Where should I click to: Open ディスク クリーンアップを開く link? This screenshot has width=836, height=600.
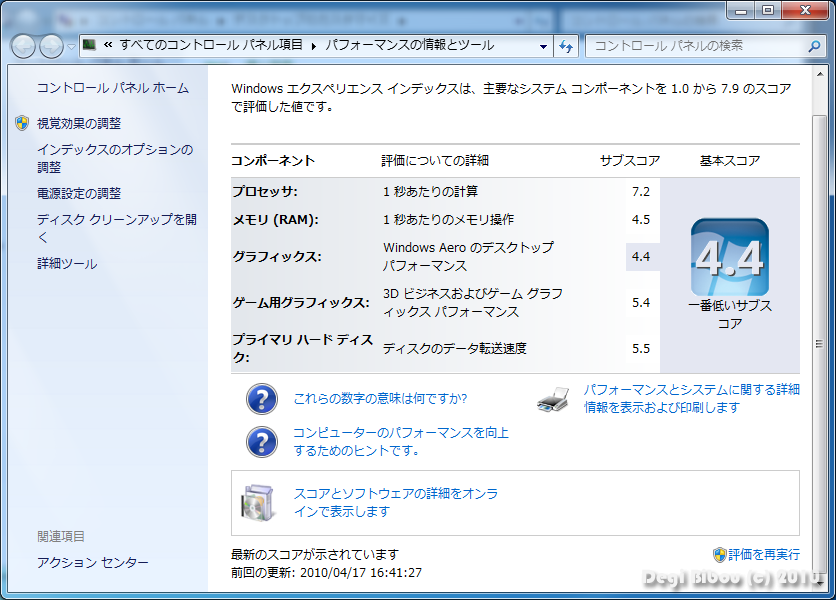click(117, 228)
